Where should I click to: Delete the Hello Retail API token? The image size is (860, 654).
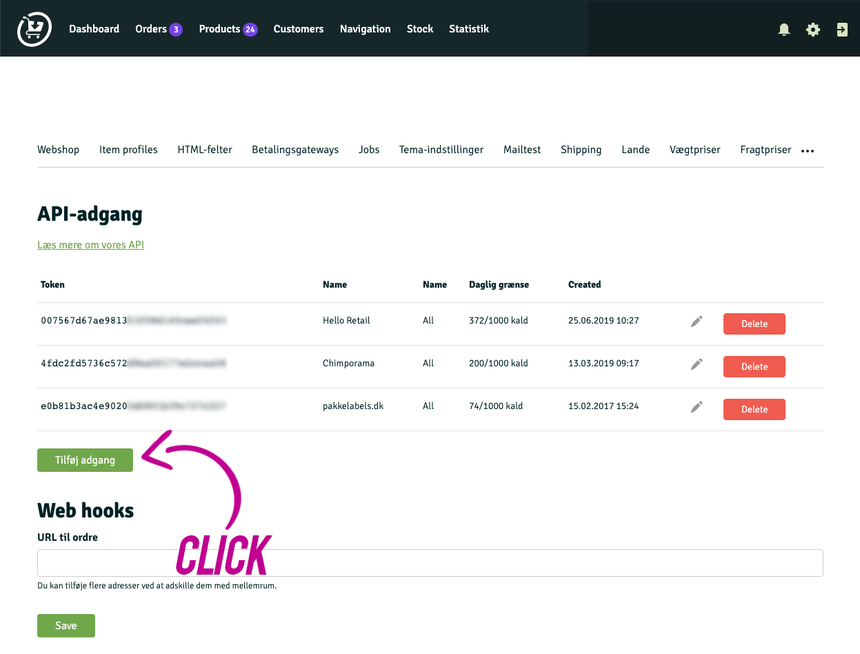pyautogui.click(x=754, y=324)
